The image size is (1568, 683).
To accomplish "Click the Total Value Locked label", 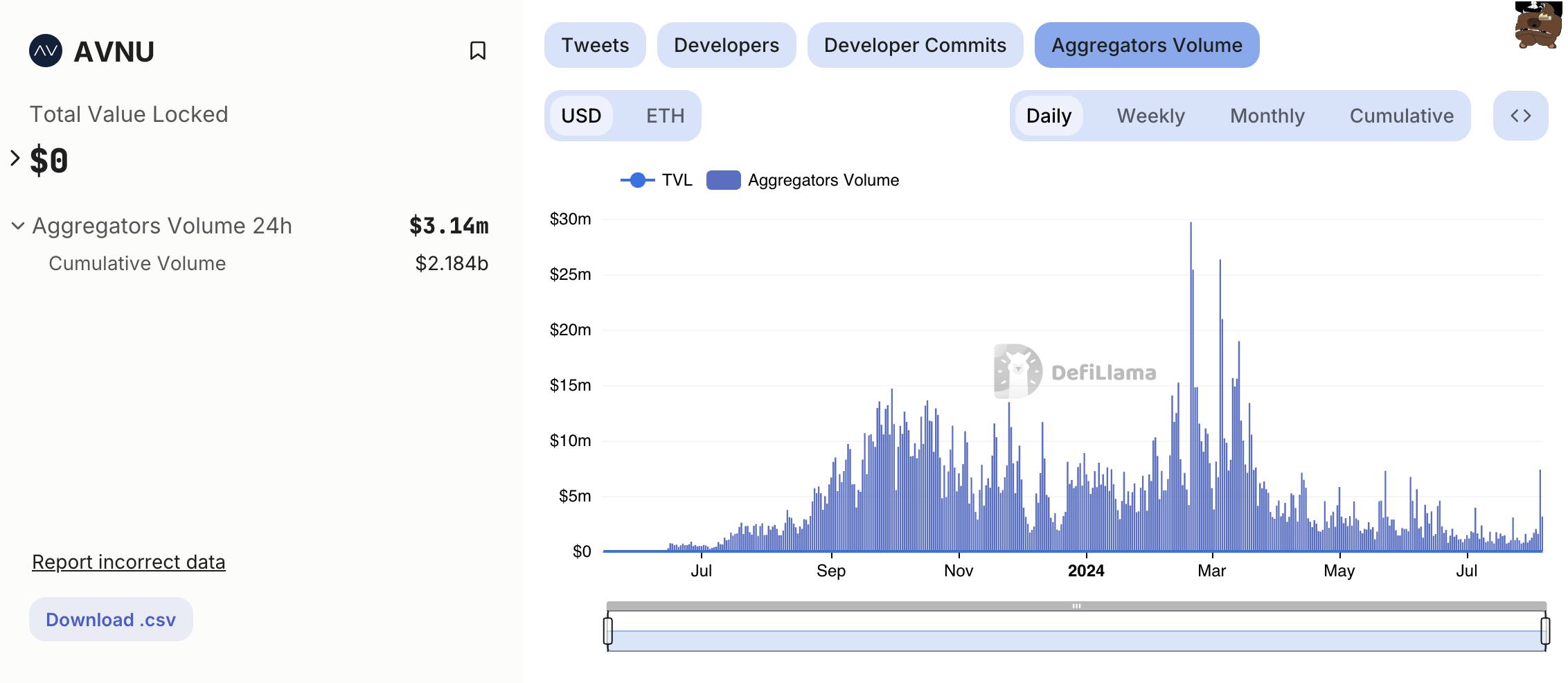I will [x=129, y=114].
